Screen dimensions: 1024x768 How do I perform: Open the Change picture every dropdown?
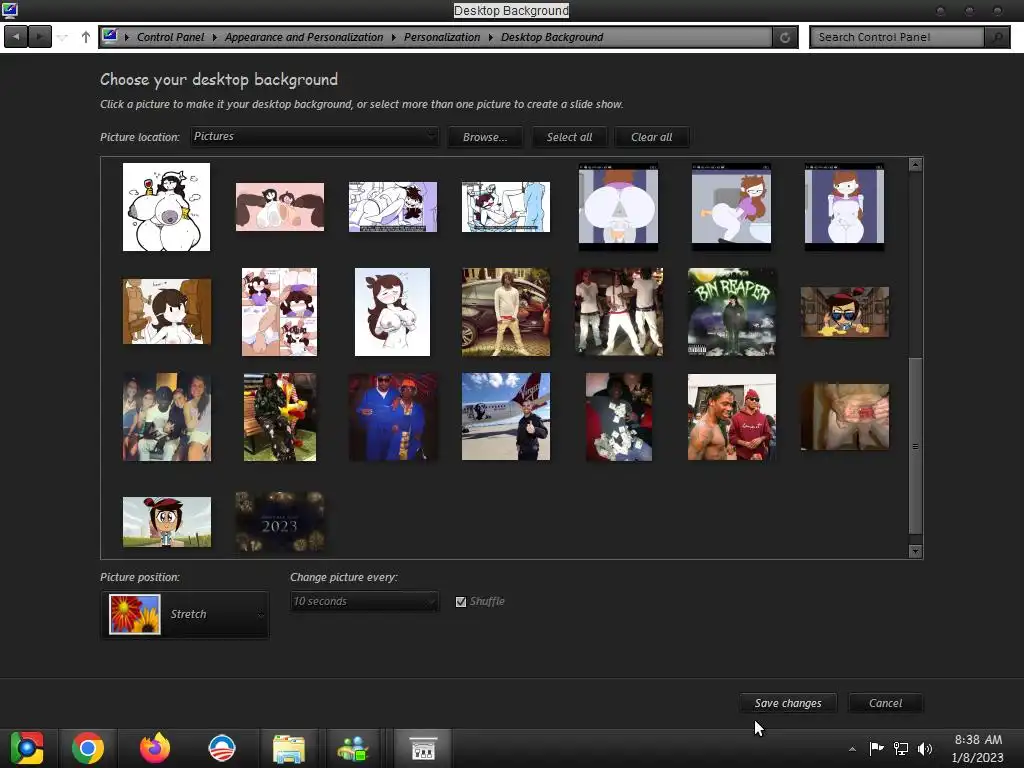tap(364, 601)
